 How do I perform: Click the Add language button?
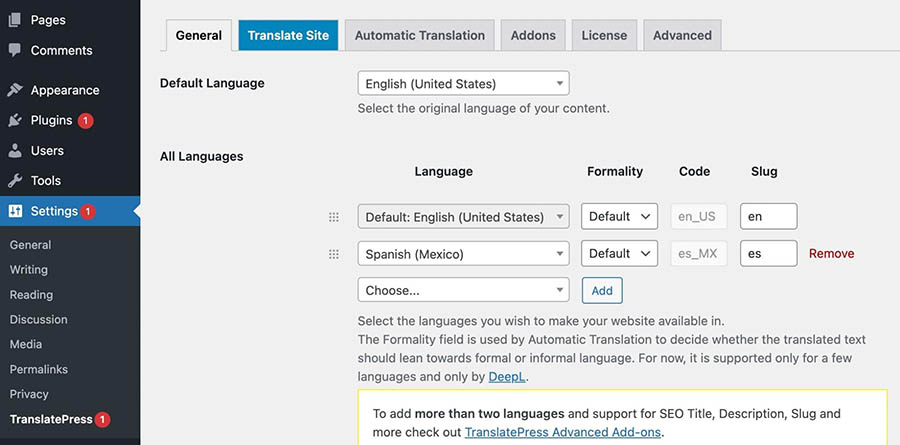pos(602,291)
